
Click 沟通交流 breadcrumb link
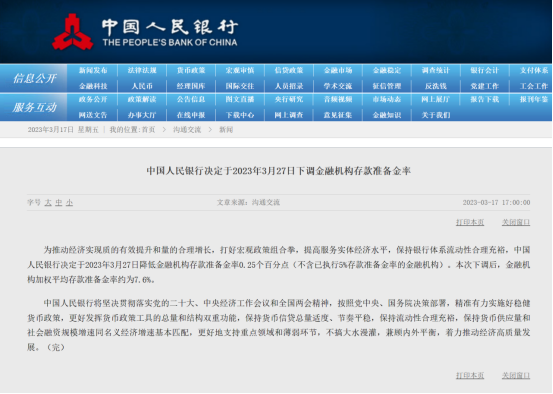(187, 130)
